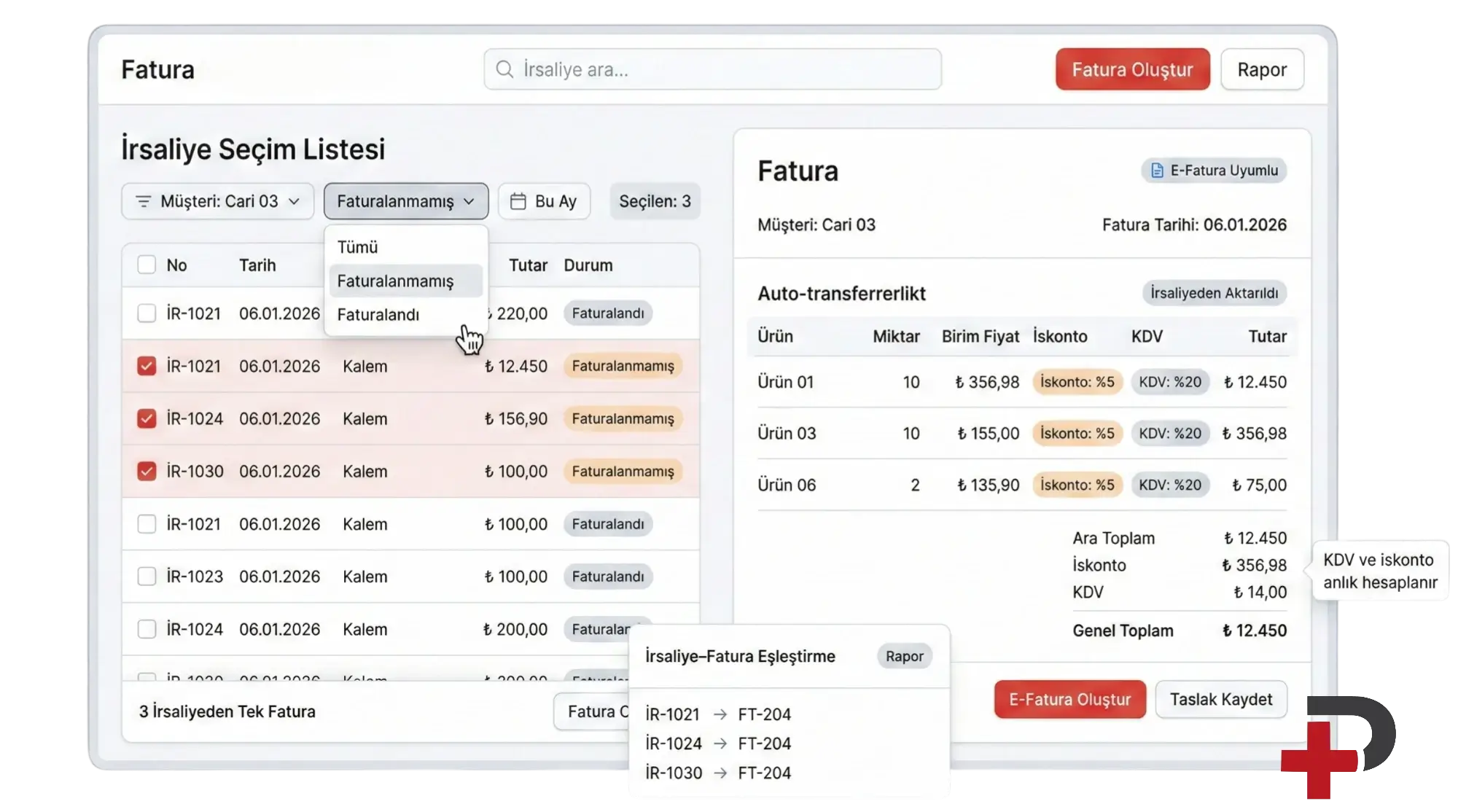Click the filter icon beside Müşteri

144,201
